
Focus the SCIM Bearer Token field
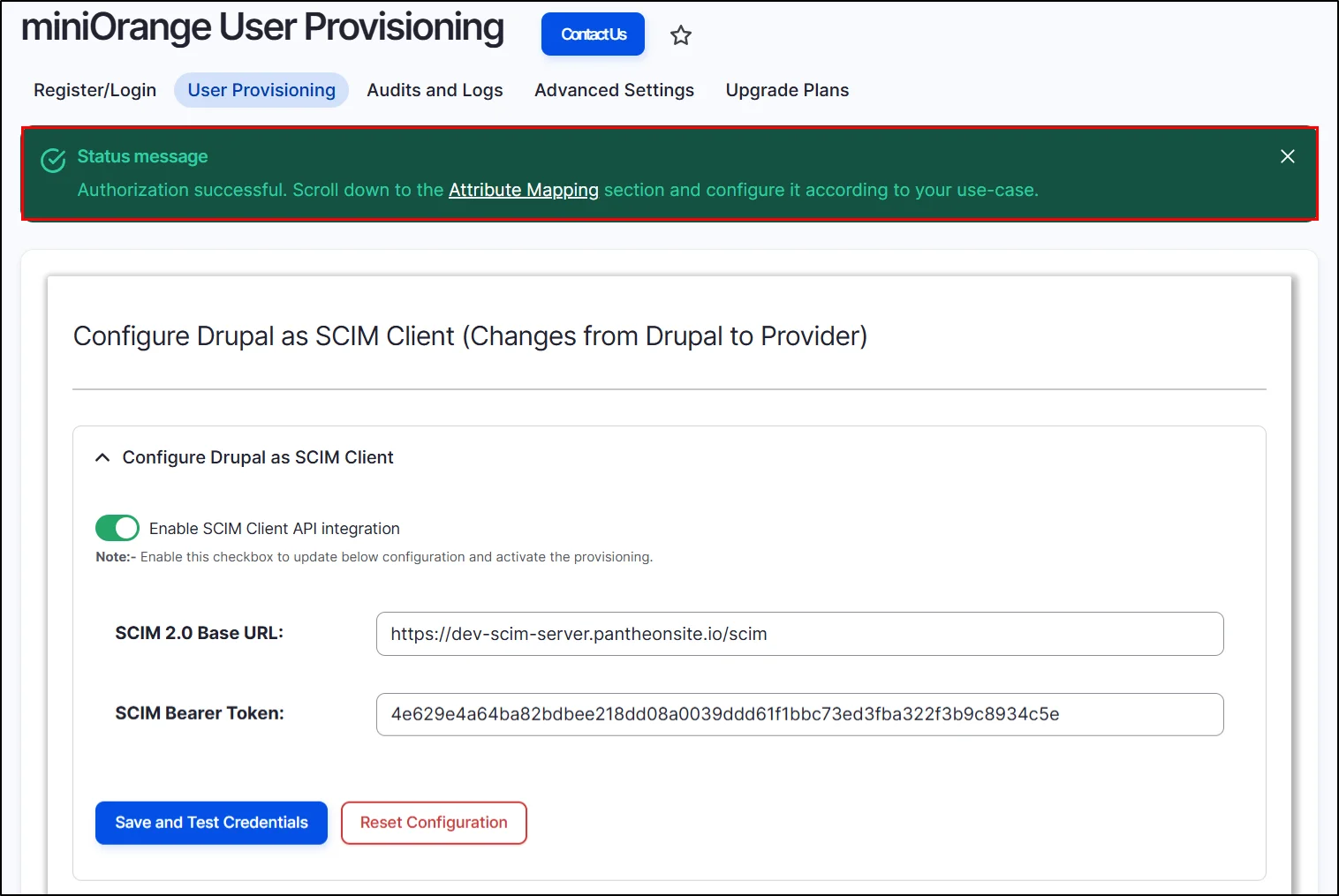point(800,714)
